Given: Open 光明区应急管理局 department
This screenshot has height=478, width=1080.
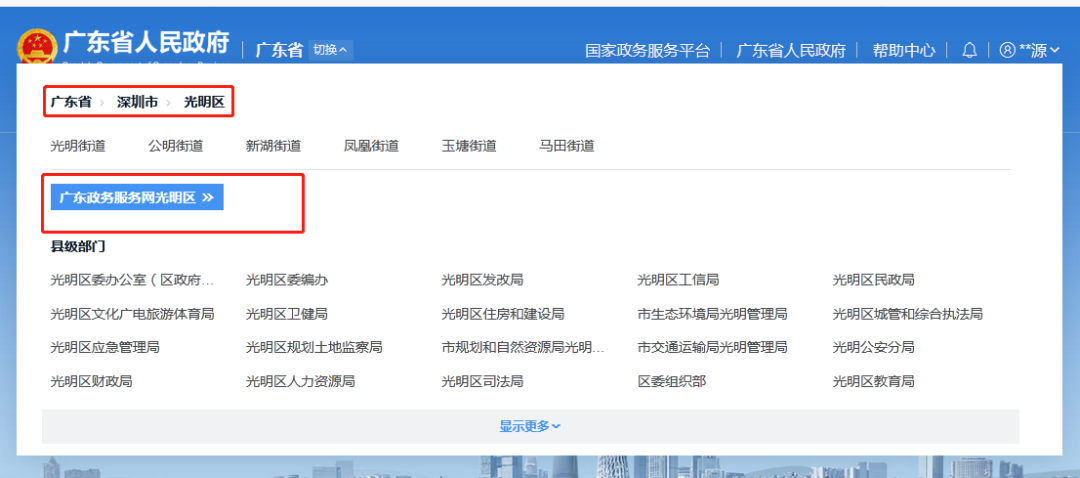Looking at the screenshot, I should click(105, 347).
